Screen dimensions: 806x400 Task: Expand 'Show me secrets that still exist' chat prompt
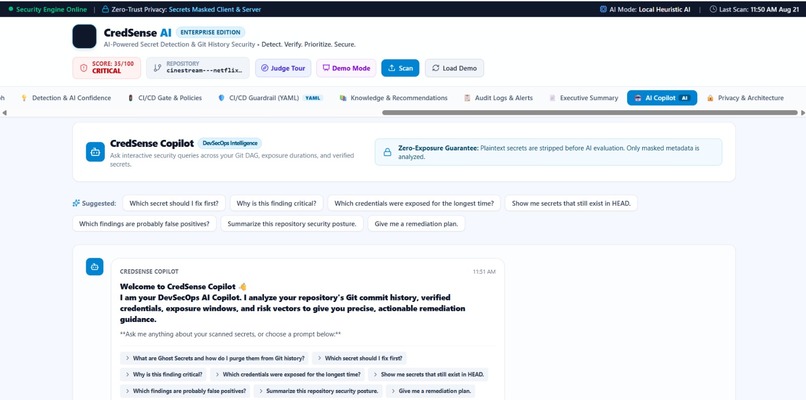[428, 374]
